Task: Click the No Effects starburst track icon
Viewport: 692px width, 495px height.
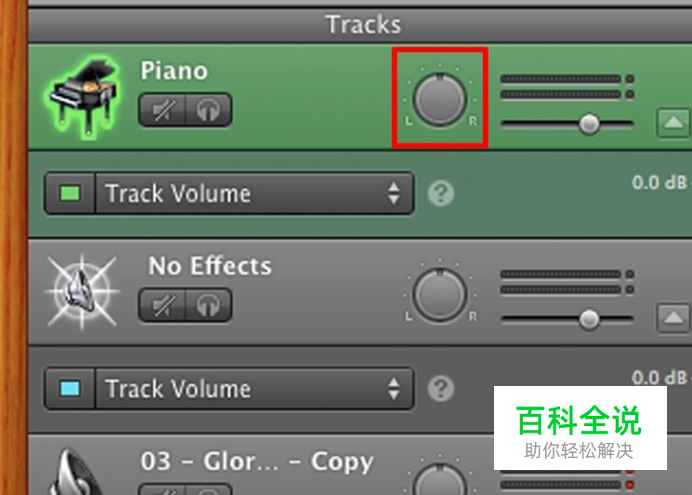Action: point(82,291)
